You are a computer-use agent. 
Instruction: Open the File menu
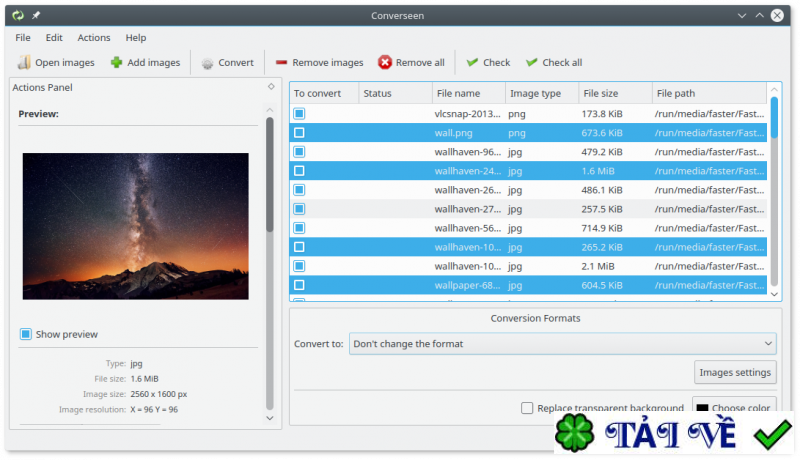[x=22, y=38]
